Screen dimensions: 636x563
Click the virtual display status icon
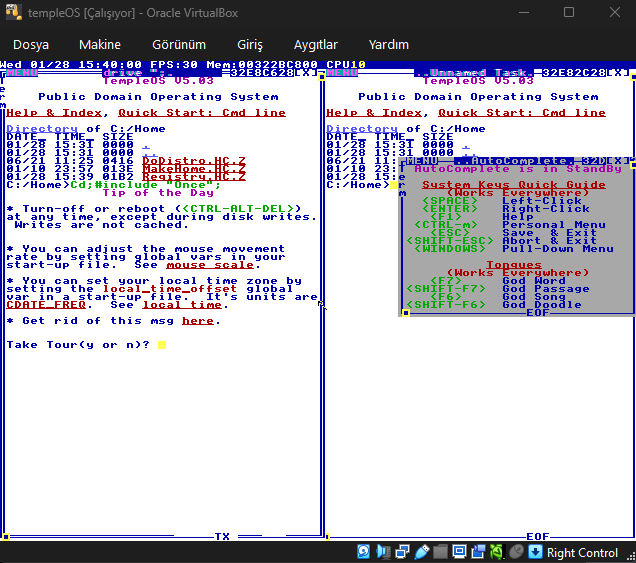click(459, 552)
